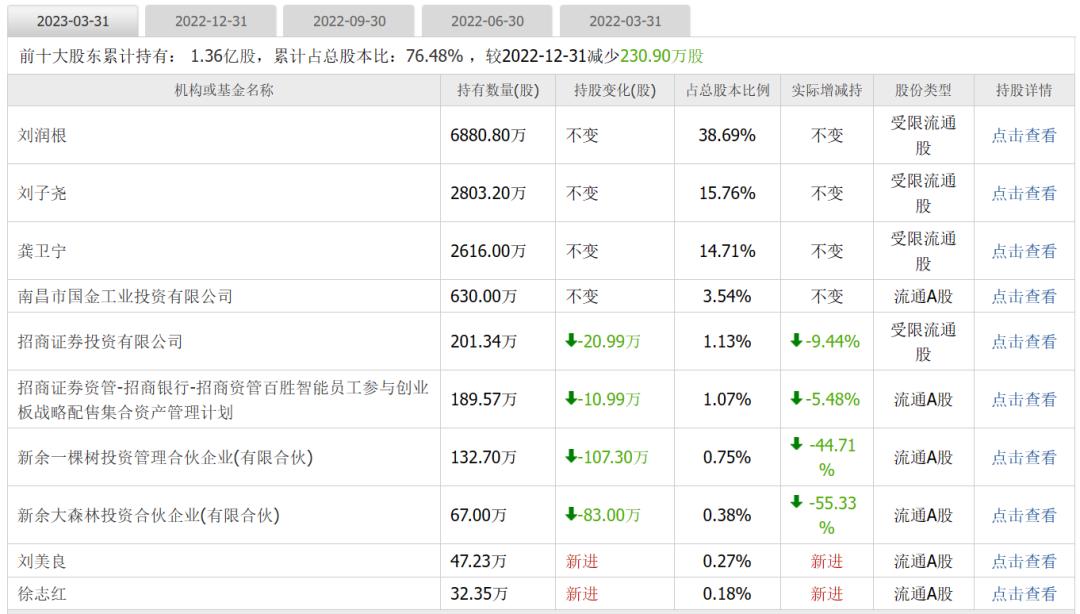Click the 持有数量(股) column header

click(x=498, y=90)
